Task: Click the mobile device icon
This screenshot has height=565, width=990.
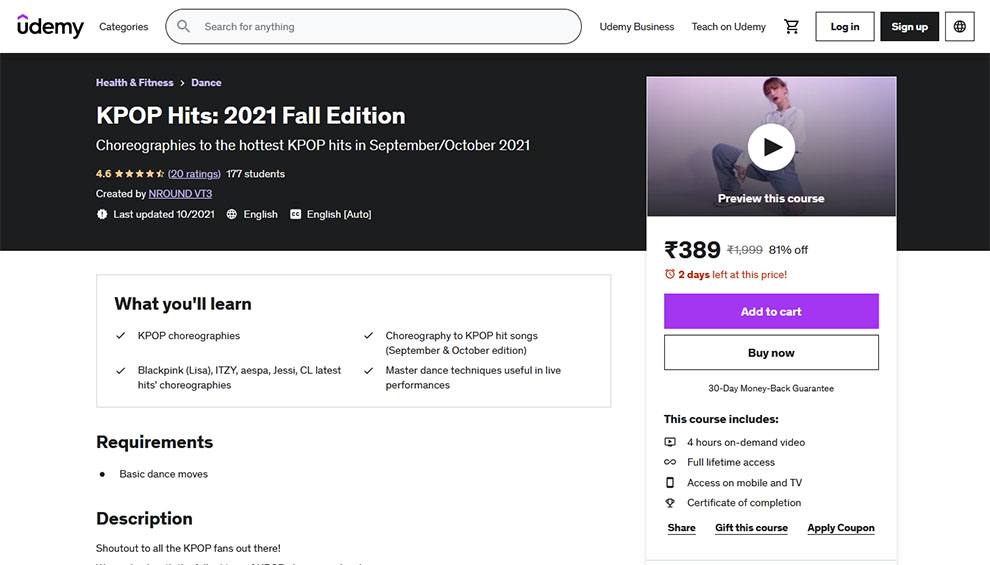Action: pos(670,482)
